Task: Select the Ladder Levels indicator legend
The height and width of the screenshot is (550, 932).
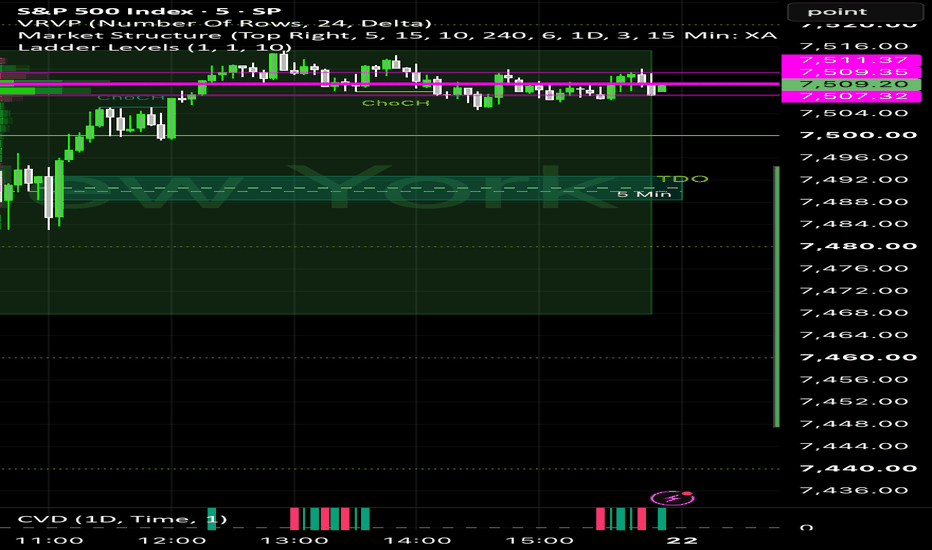Action: coord(155,47)
